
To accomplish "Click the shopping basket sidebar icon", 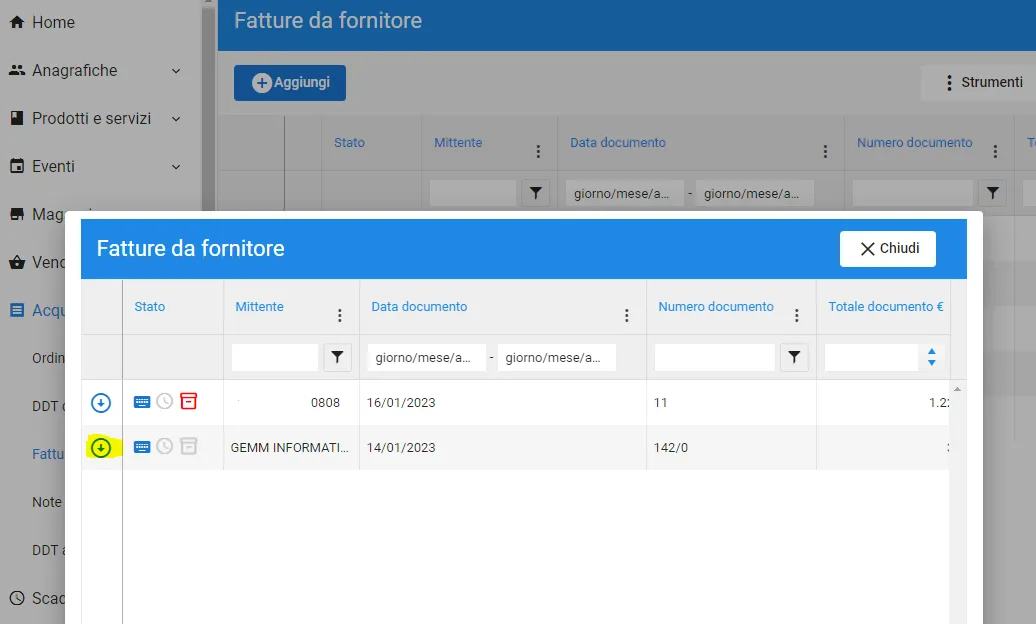I will (x=17, y=262).
